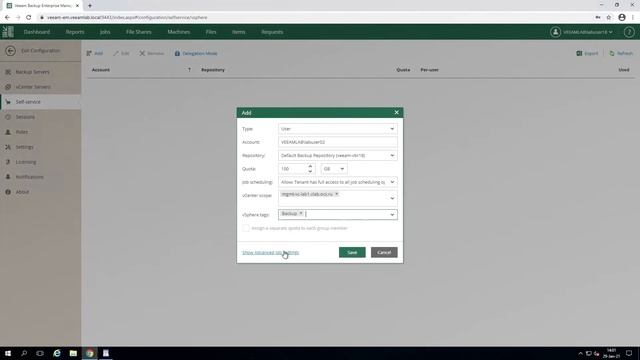Open the Type dropdown in Add dialog
640x360 pixels.
338,129
